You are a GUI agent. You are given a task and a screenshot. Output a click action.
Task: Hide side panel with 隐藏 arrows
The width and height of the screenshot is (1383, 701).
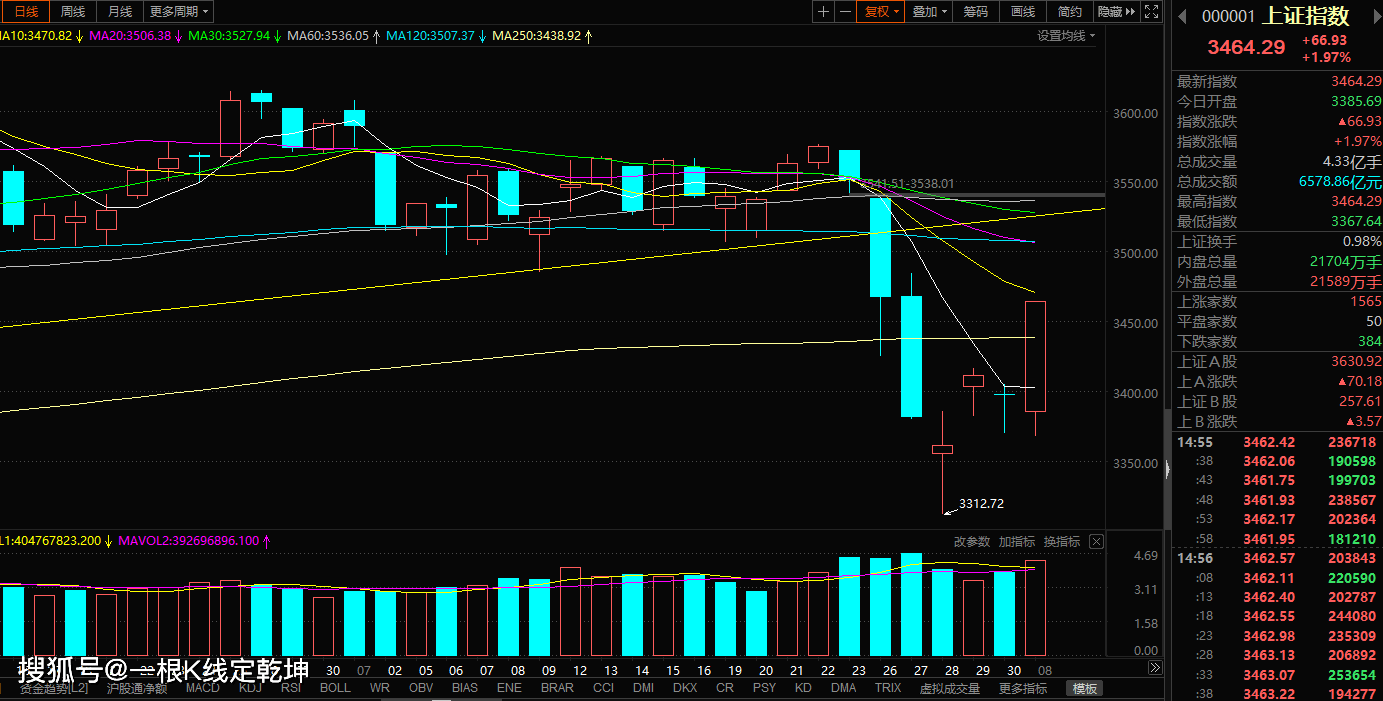click(x=1116, y=12)
